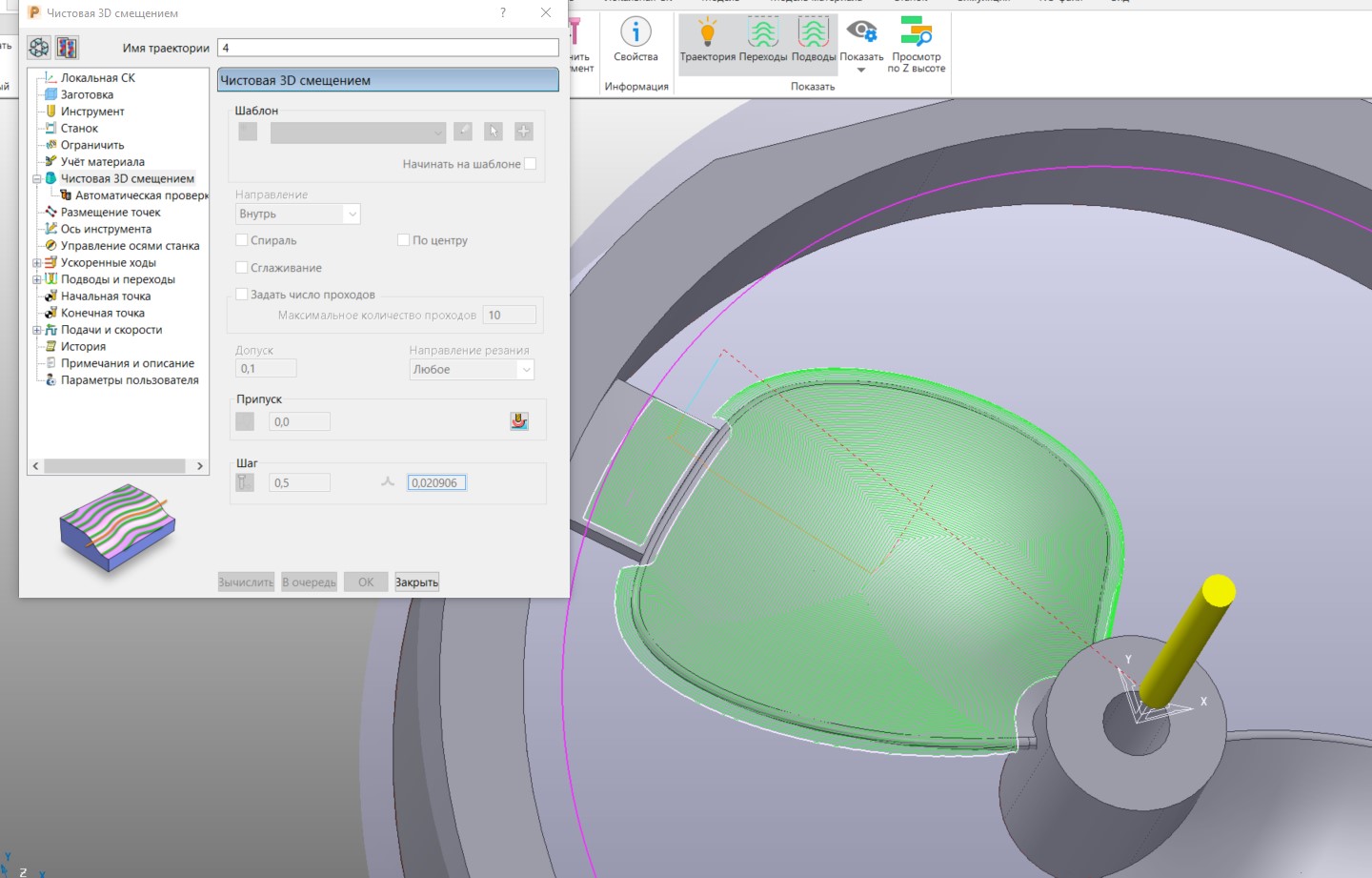Select Заготовка in the tree
Viewport: 1372px width, 878px height.
[87, 94]
